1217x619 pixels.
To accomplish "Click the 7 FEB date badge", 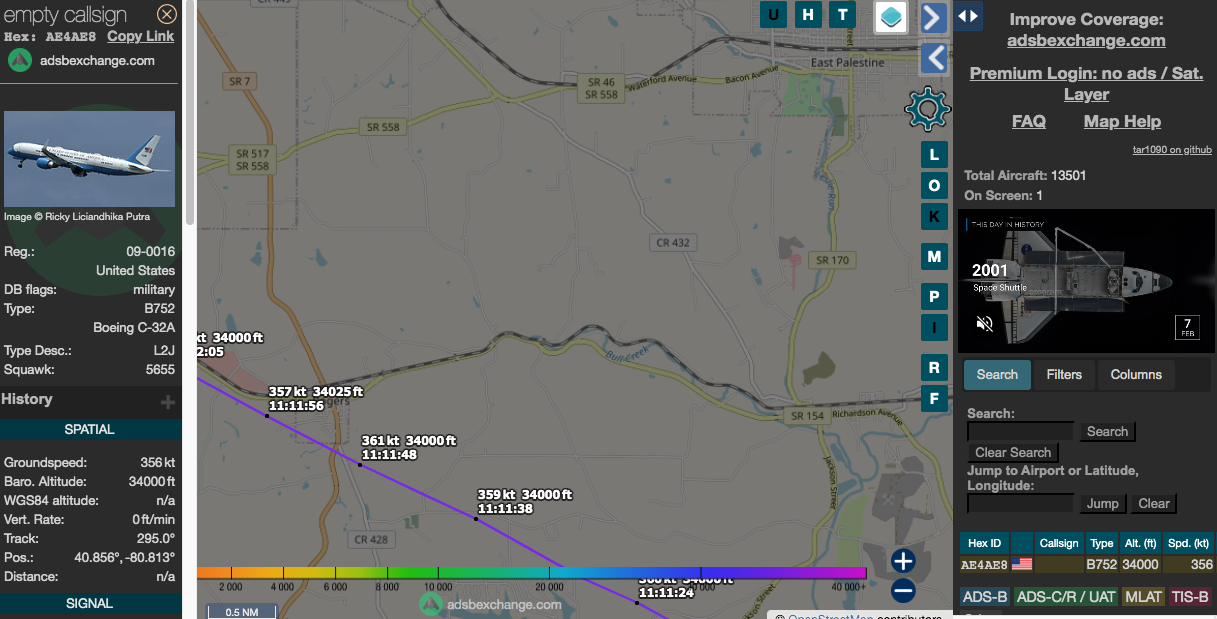I will click(x=1187, y=327).
